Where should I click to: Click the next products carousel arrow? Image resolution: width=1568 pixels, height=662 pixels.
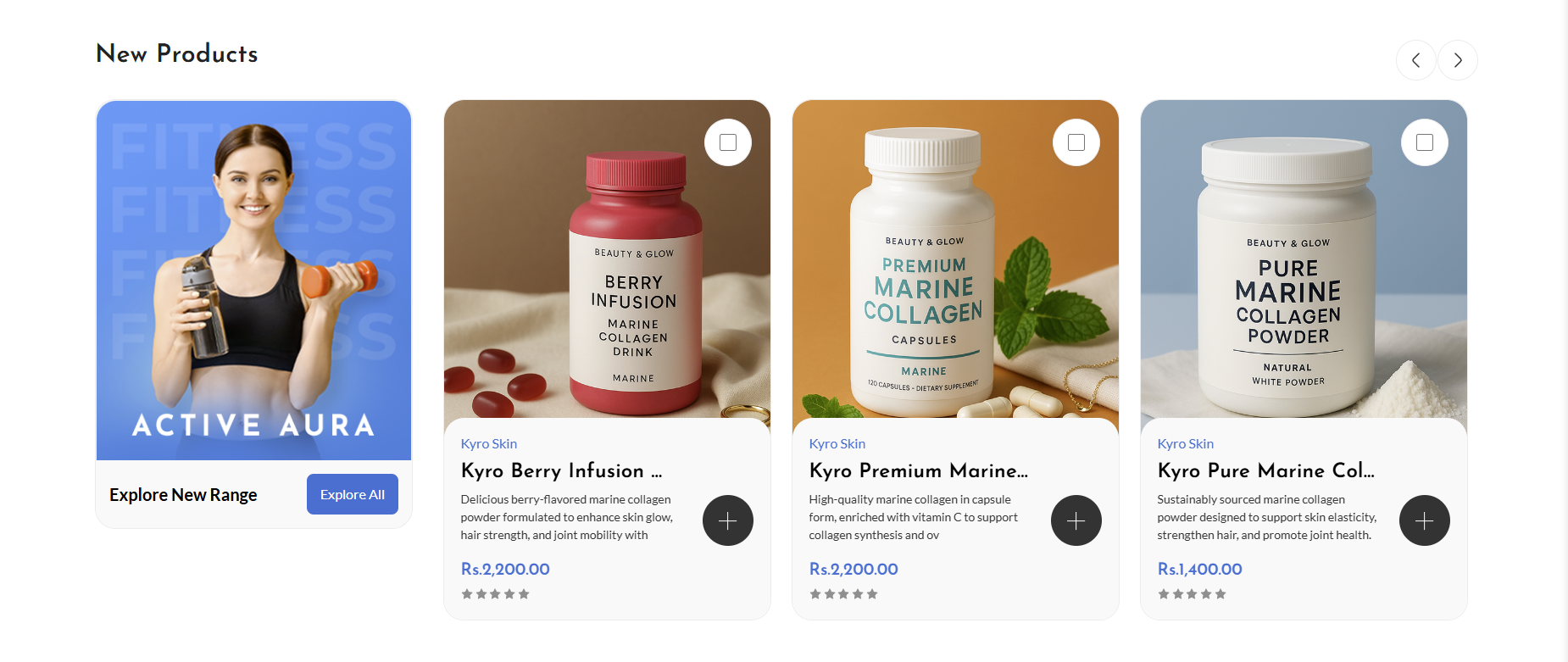[1458, 60]
